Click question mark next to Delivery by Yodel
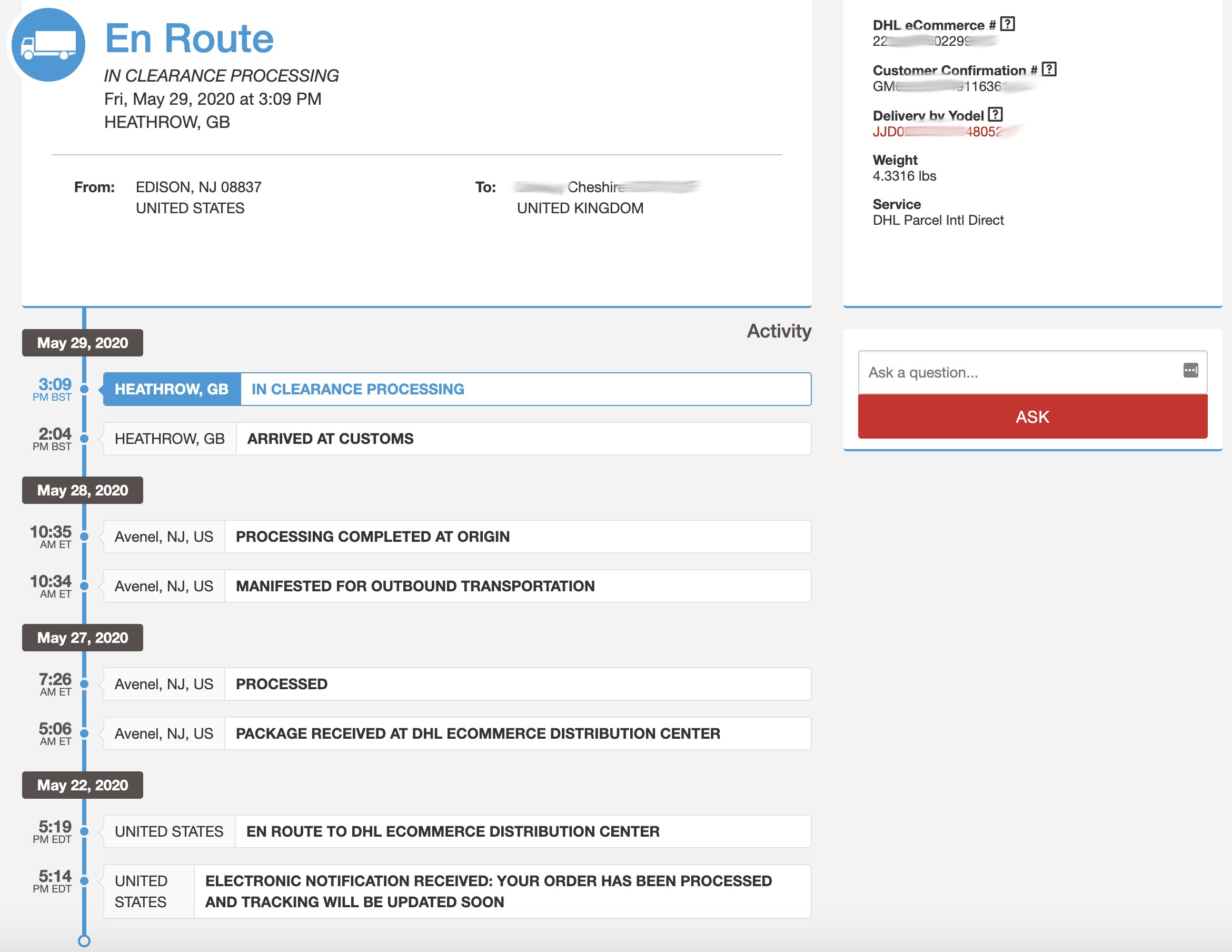 click(x=995, y=115)
